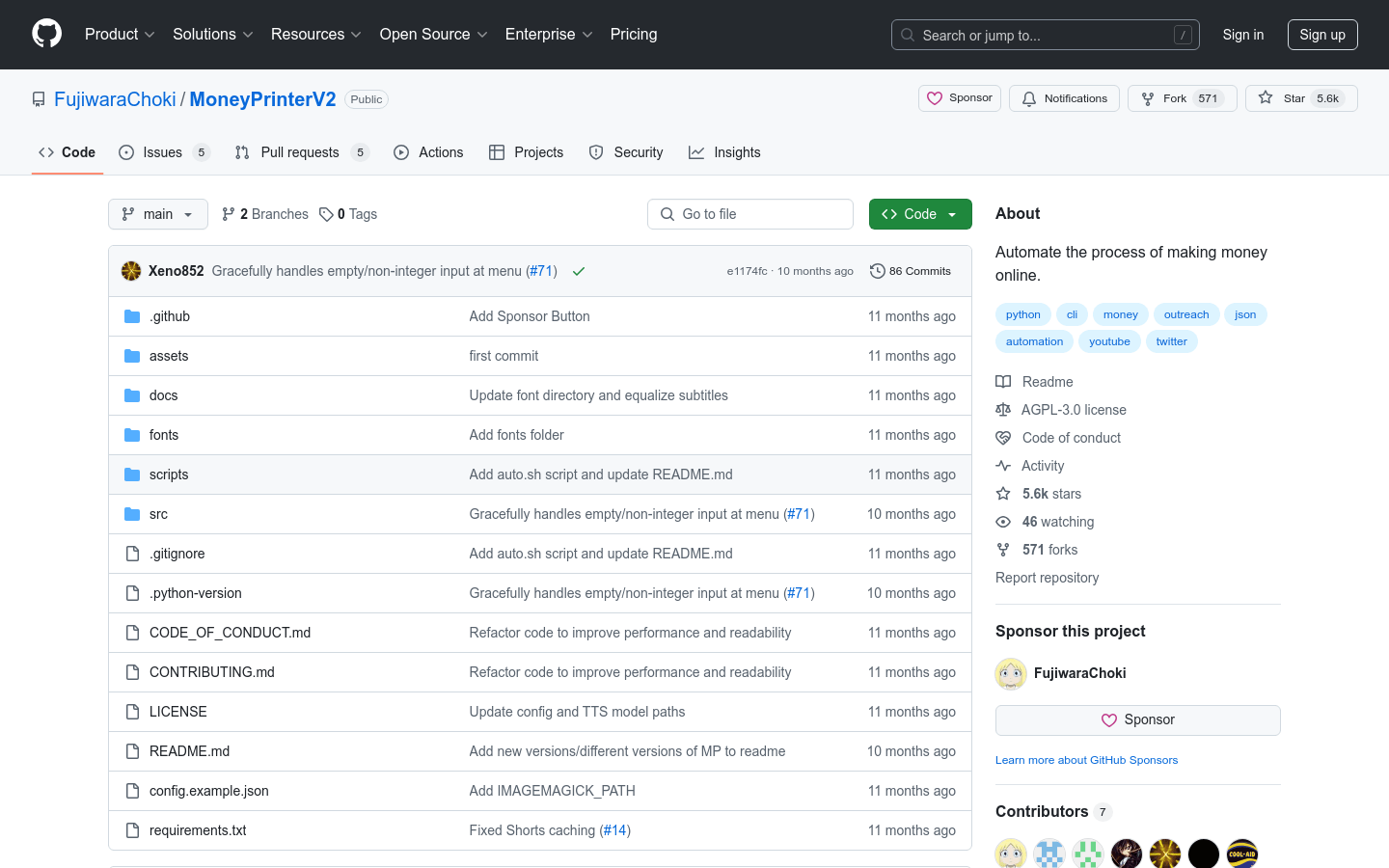Click the Sponsor heart button at top
The width and height of the screenshot is (1389, 868).
pos(960,98)
